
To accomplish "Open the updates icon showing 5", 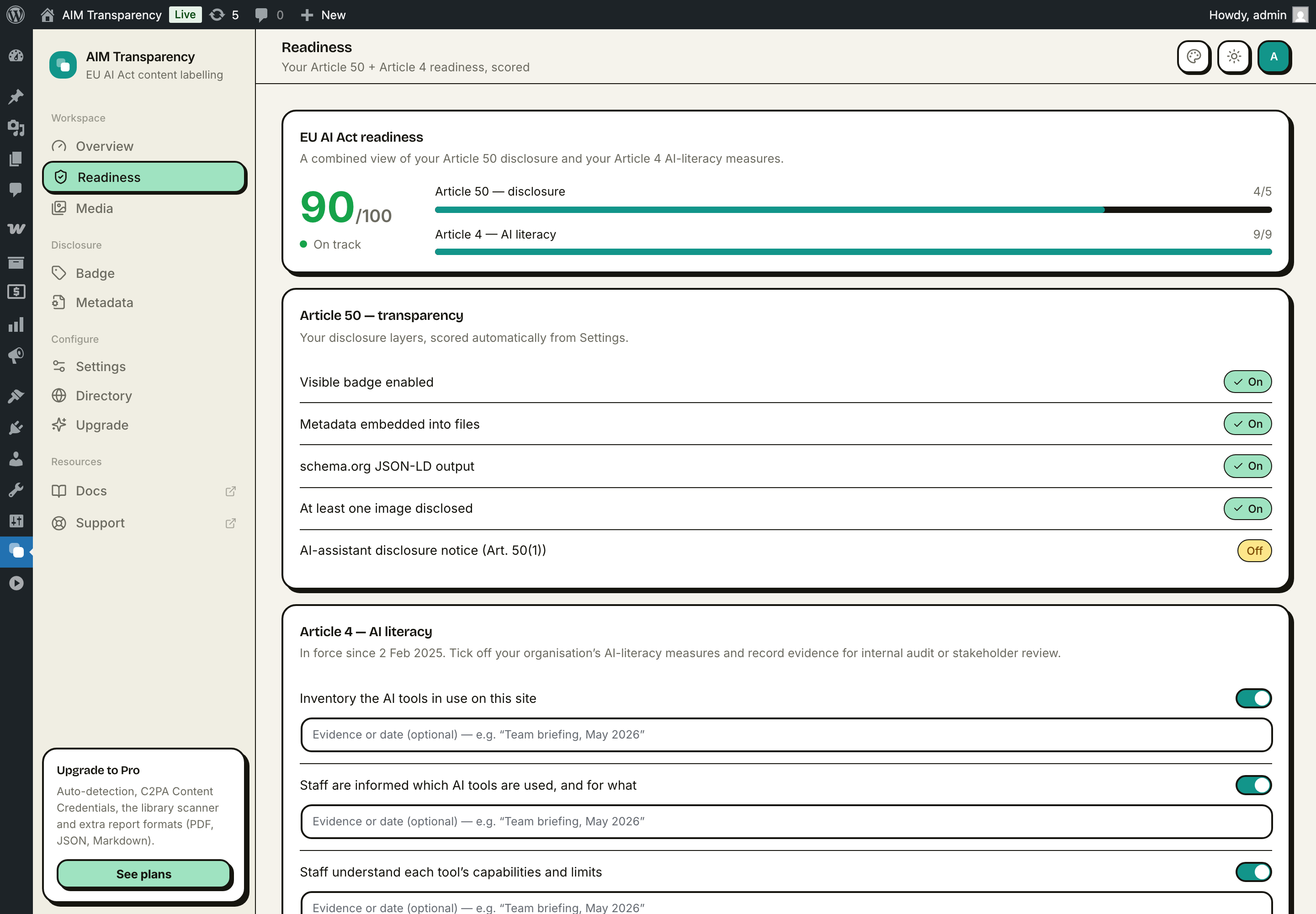I will point(224,15).
